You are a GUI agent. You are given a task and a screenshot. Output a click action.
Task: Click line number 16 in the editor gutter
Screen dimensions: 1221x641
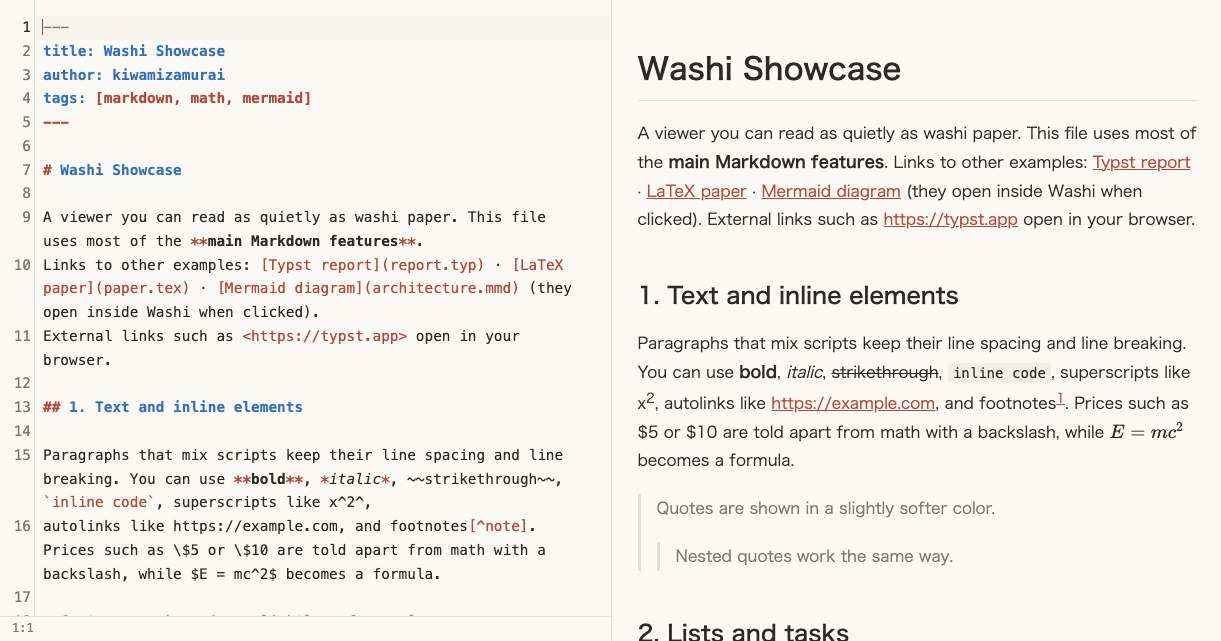point(22,526)
